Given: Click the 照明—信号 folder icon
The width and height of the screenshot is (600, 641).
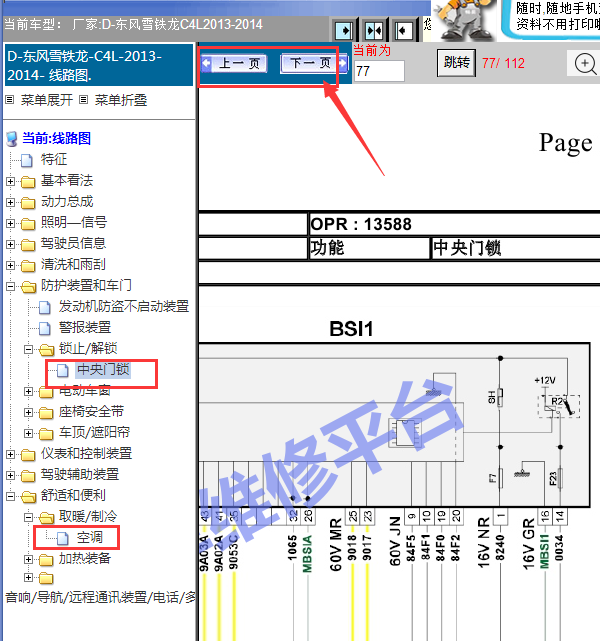Looking at the screenshot, I should coord(28,224).
